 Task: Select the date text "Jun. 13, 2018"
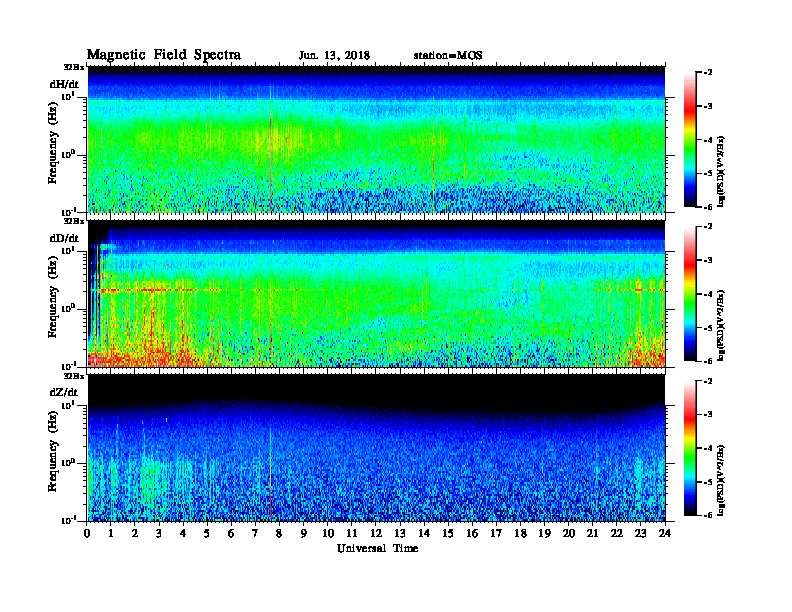pyautogui.click(x=334, y=56)
